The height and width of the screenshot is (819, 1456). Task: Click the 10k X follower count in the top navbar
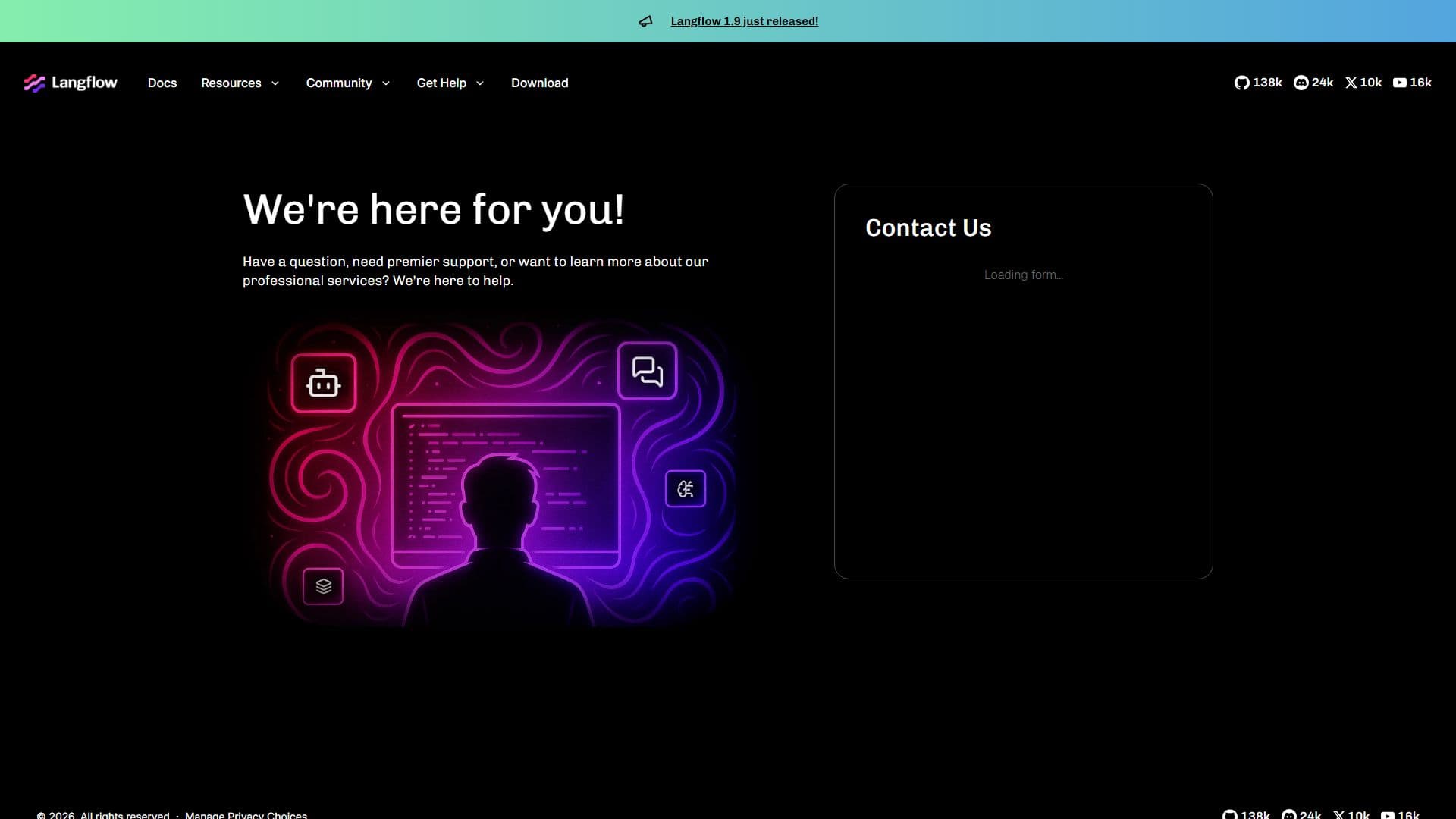1371,83
